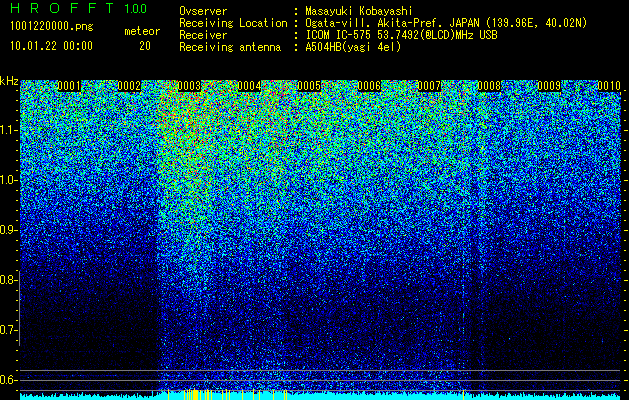Image resolution: width=629 pixels, height=400 pixels.
Task: Click the 0006 minute marker
Action: click(369, 86)
